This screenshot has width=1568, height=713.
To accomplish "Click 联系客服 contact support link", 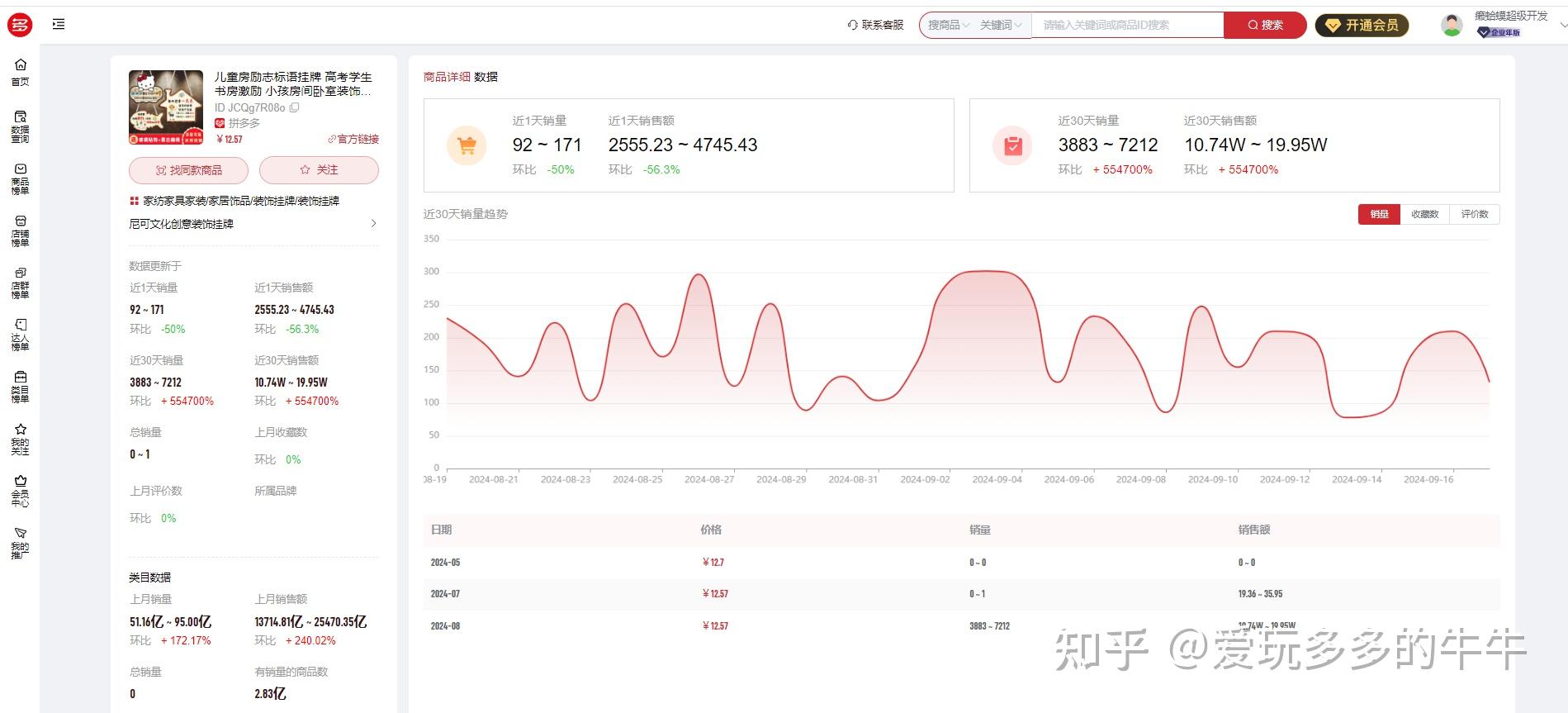I will tap(876, 25).
